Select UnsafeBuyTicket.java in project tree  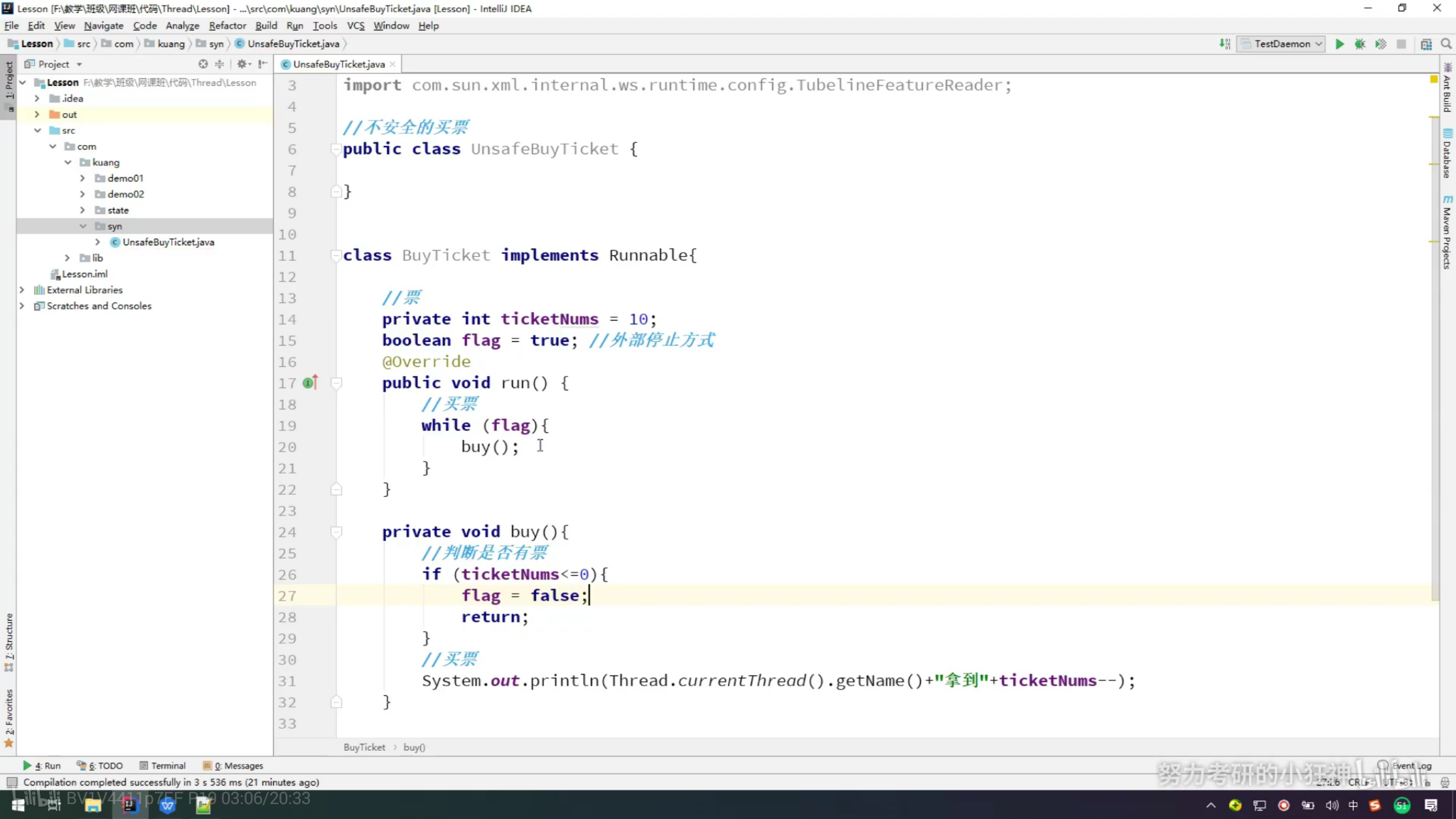pos(168,242)
